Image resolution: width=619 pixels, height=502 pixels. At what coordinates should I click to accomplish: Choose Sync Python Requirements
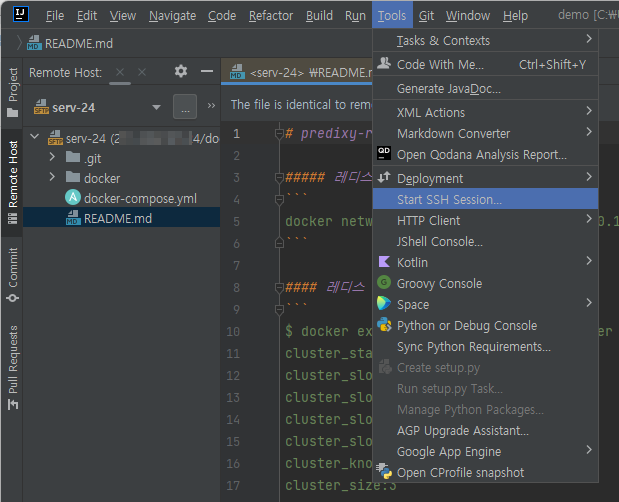tap(485, 346)
